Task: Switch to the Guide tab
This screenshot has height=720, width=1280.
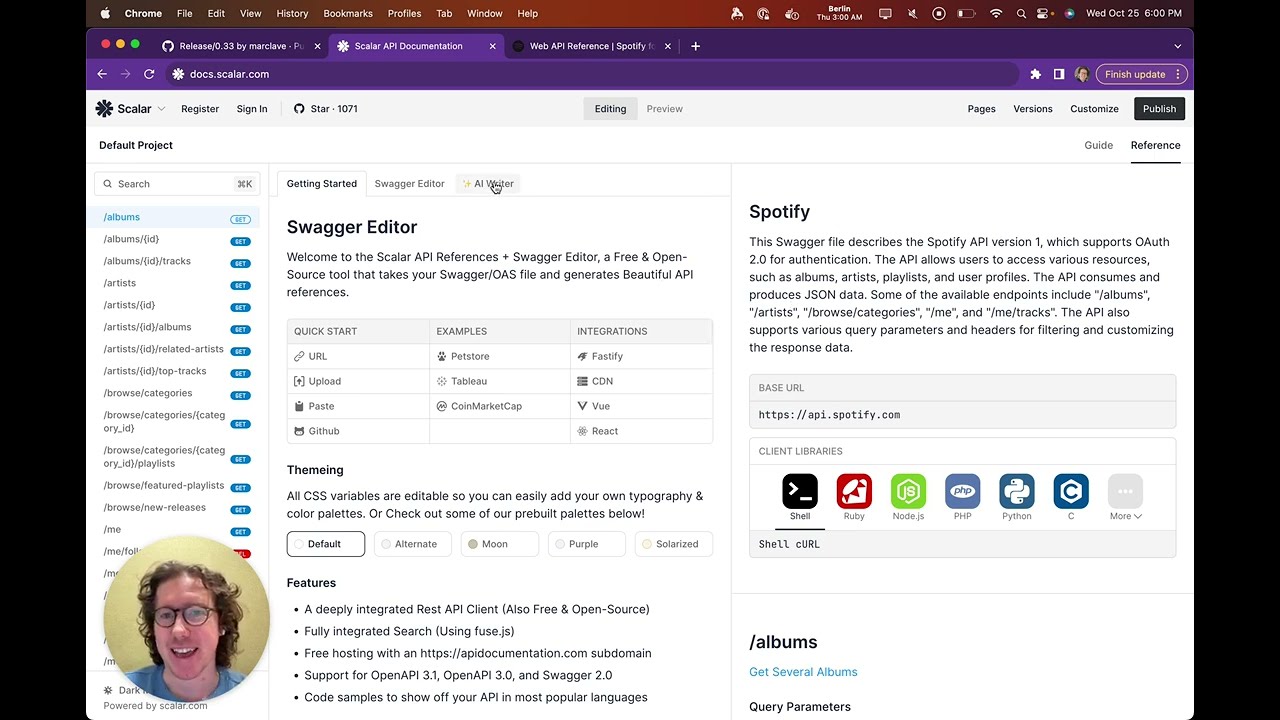Action: coord(1098,145)
